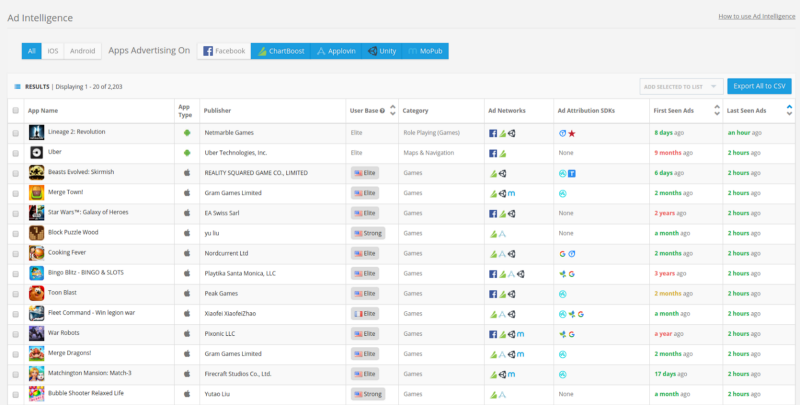Image resolution: width=800 pixels, height=405 pixels.
Task: Click the Fleet Command app icon
Action: coord(36,313)
